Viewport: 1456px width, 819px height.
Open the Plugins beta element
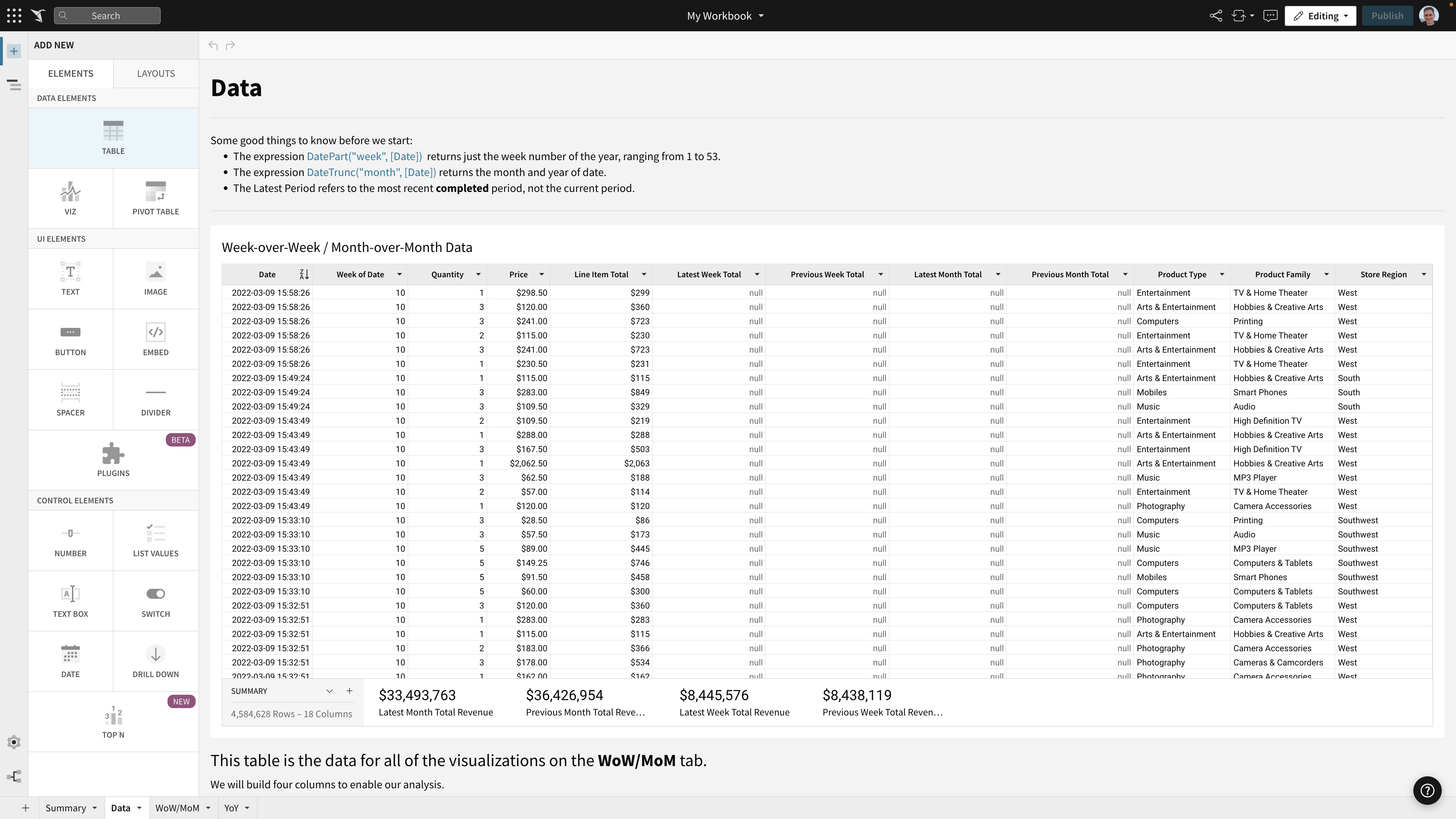pyautogui.click(x=113, y=460)
